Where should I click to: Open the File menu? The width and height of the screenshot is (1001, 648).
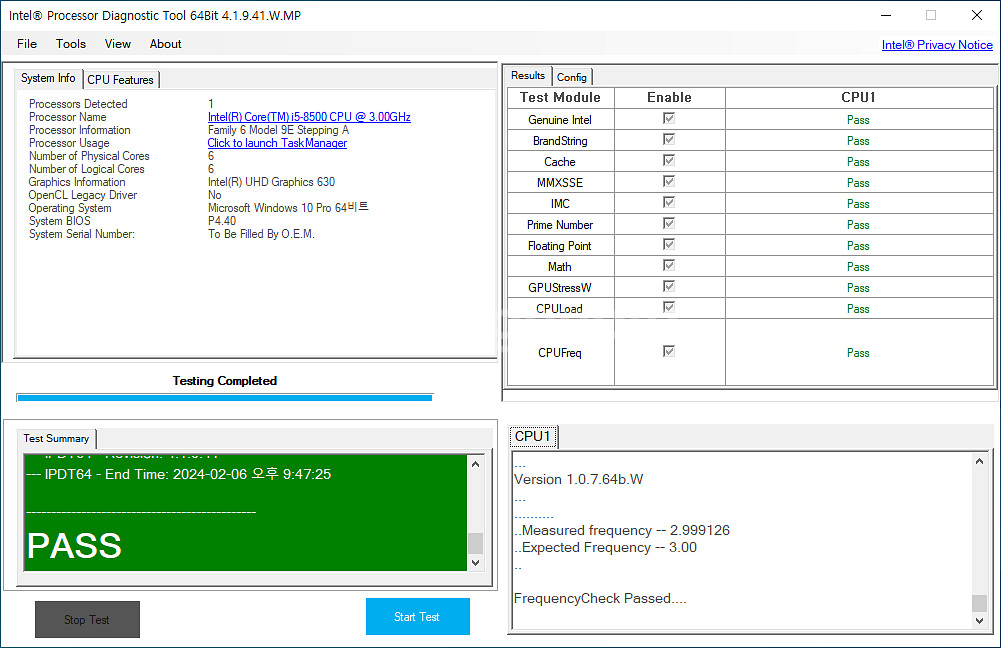[27, 44]
